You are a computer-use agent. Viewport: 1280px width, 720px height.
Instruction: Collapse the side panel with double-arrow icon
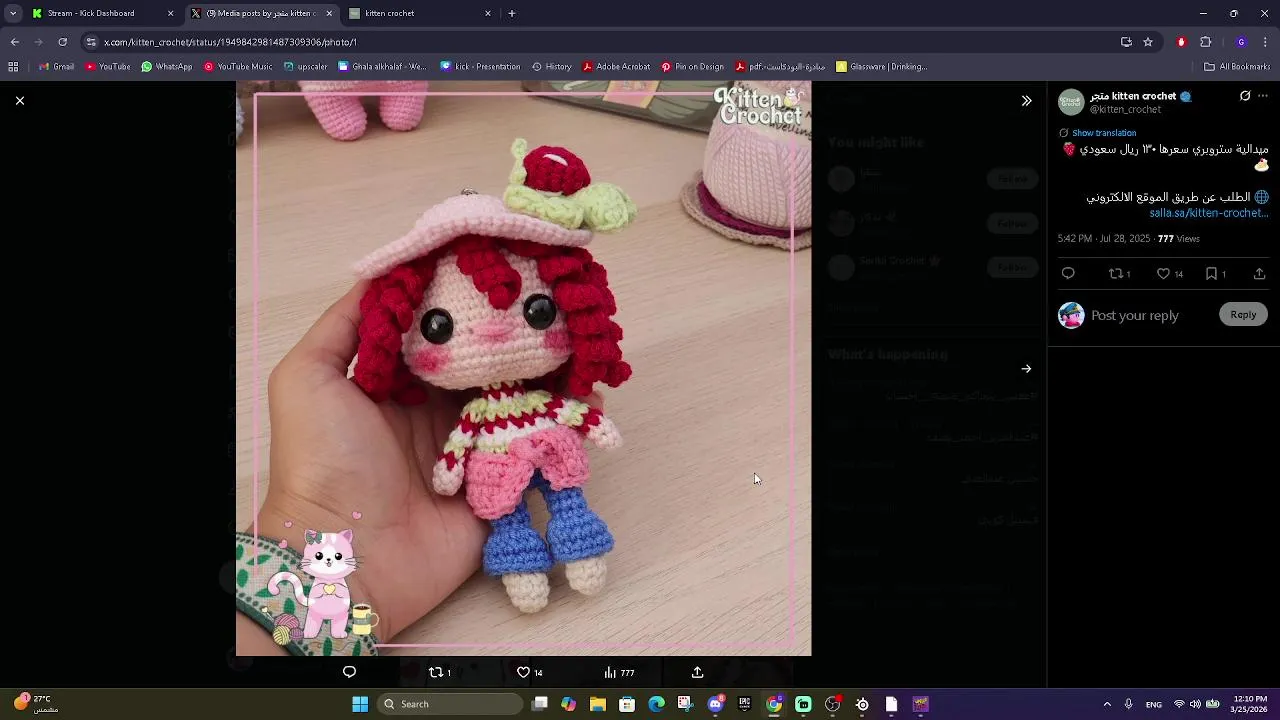[1026, 101]
